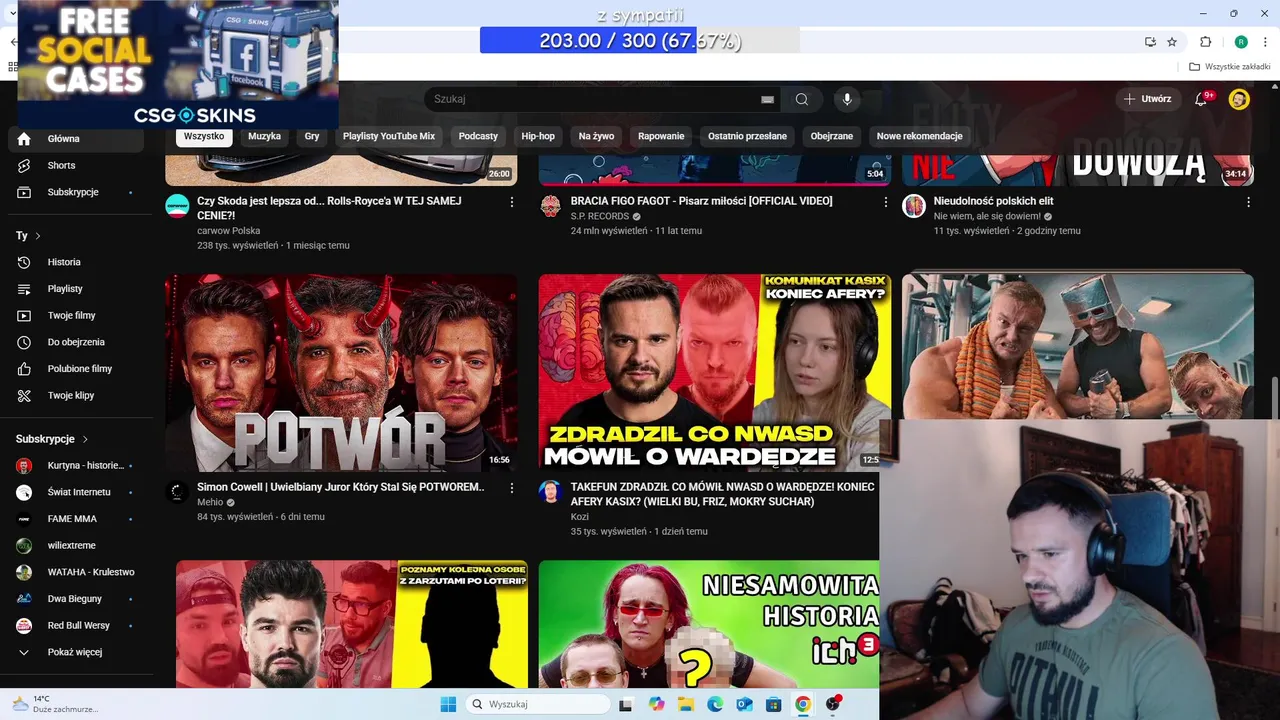Screen dimensions: 1280x720
Task: Open the Chrome profile R avatar
Action: (x=1241, y=42)
